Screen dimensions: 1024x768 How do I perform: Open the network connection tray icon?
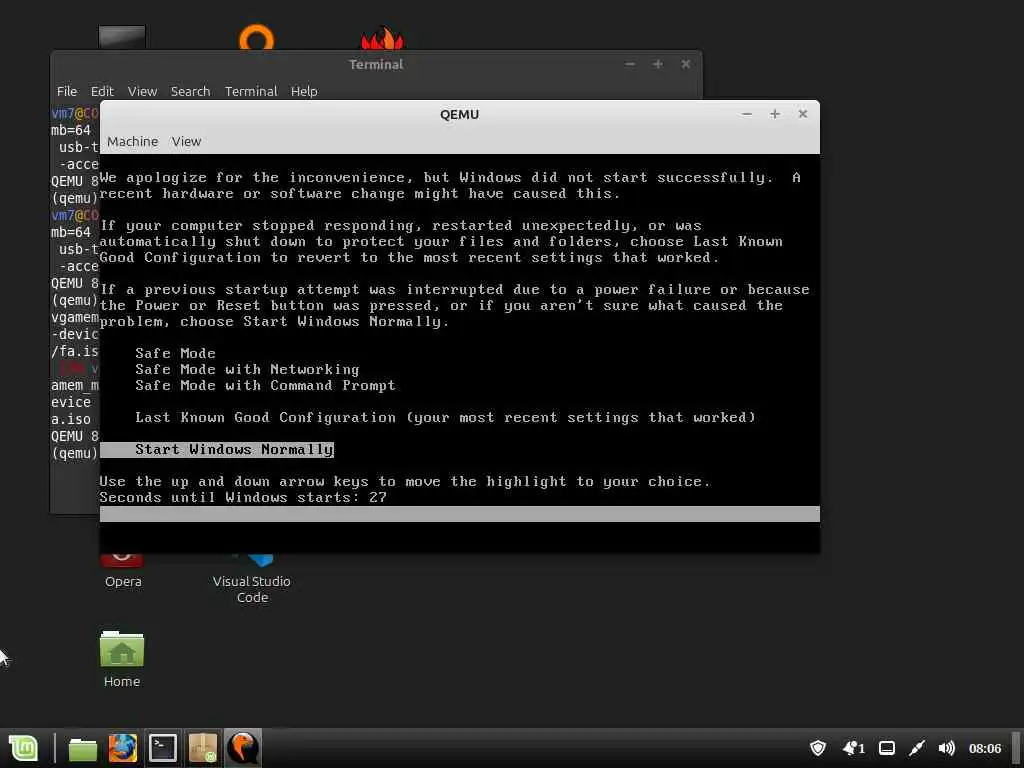click(x=917, y=748)
